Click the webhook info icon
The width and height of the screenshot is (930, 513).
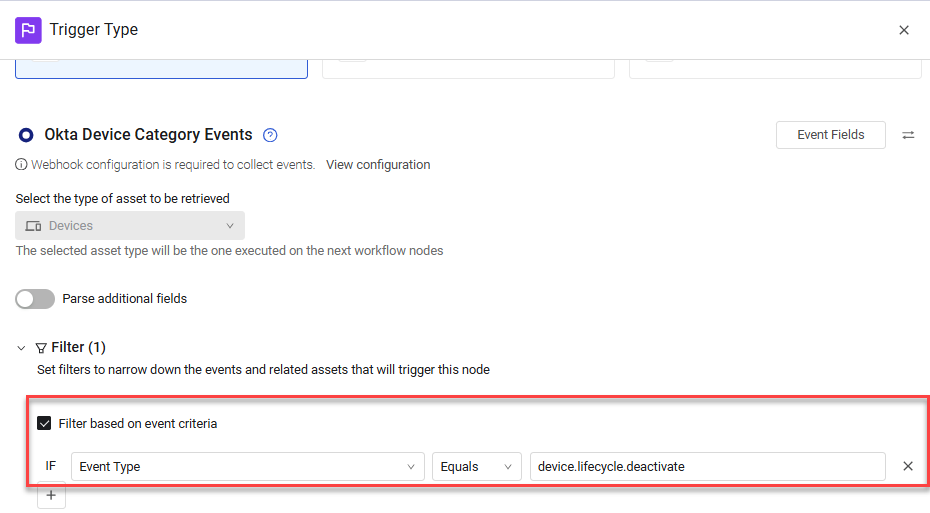coord(21,165)
